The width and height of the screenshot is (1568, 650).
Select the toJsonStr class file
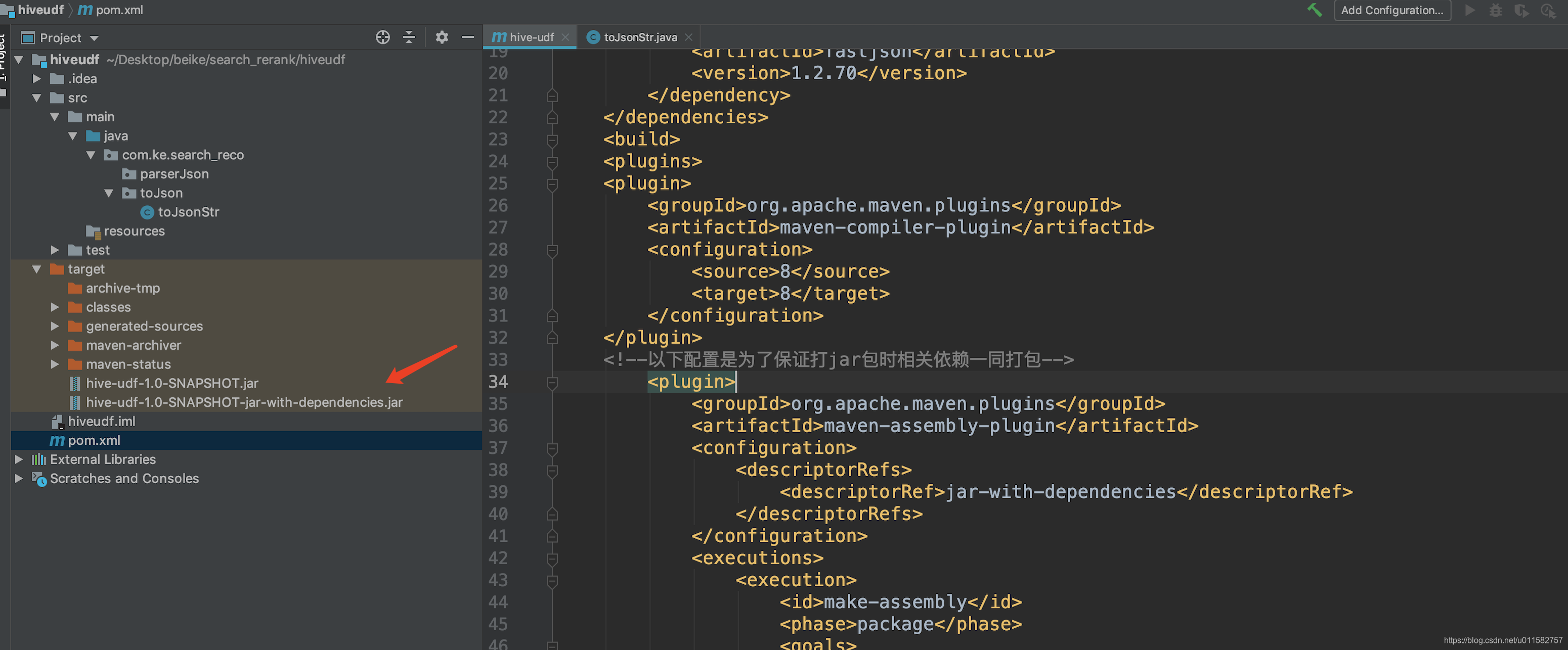(x=188, y=212)
